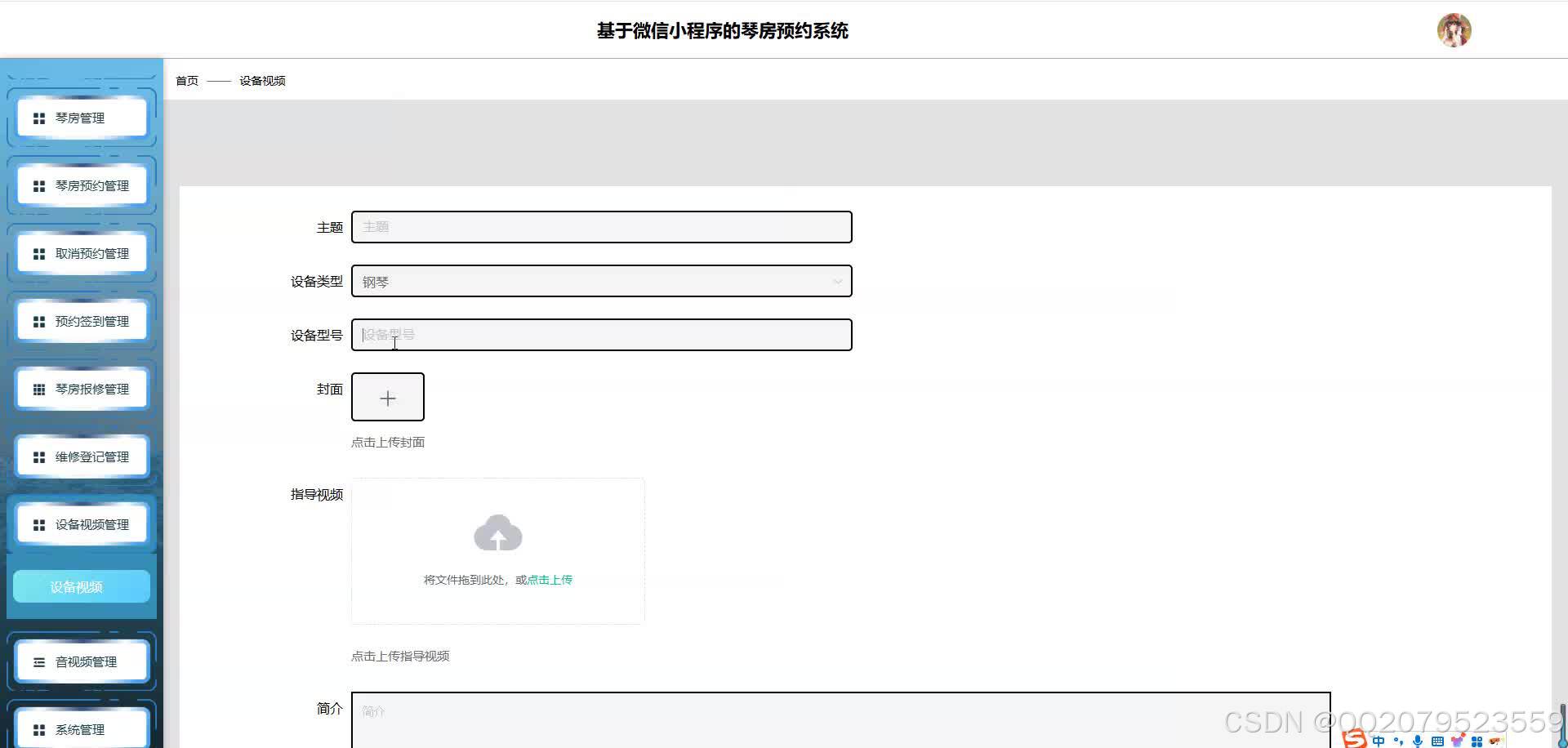Open the on-screen keyboard icon in Sogou bar
The width and height of the screenshot is (1568, 748).
coord(1438,740)
